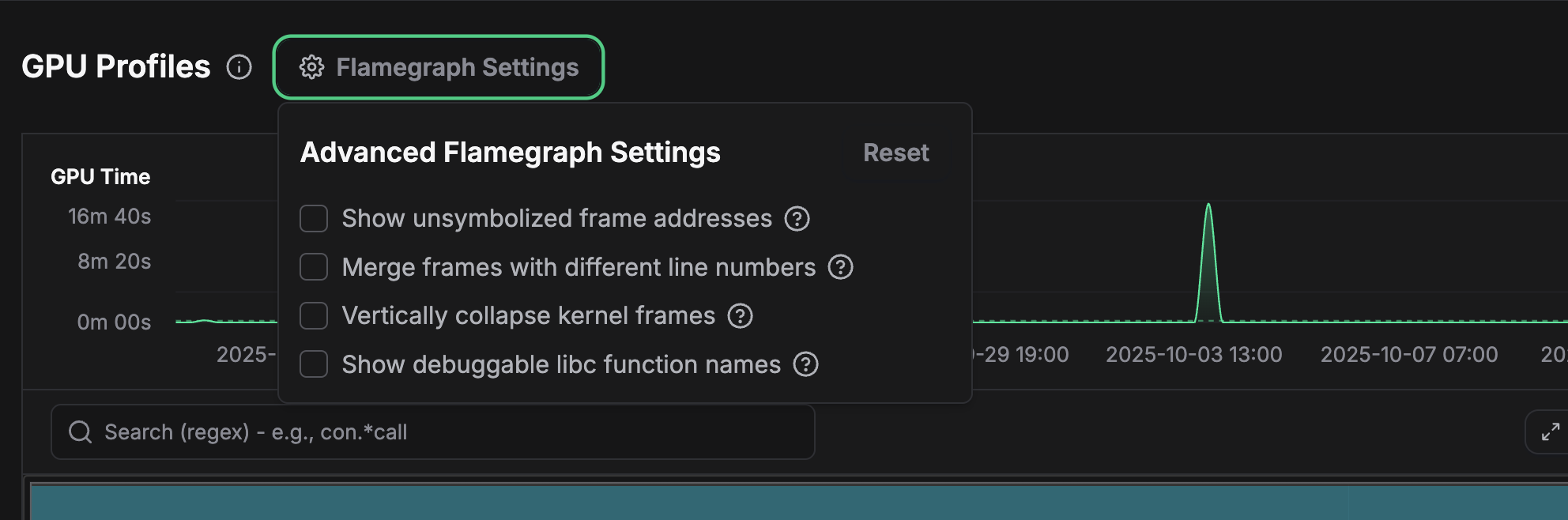Open help for debuggable libc names

pos(805,365)
